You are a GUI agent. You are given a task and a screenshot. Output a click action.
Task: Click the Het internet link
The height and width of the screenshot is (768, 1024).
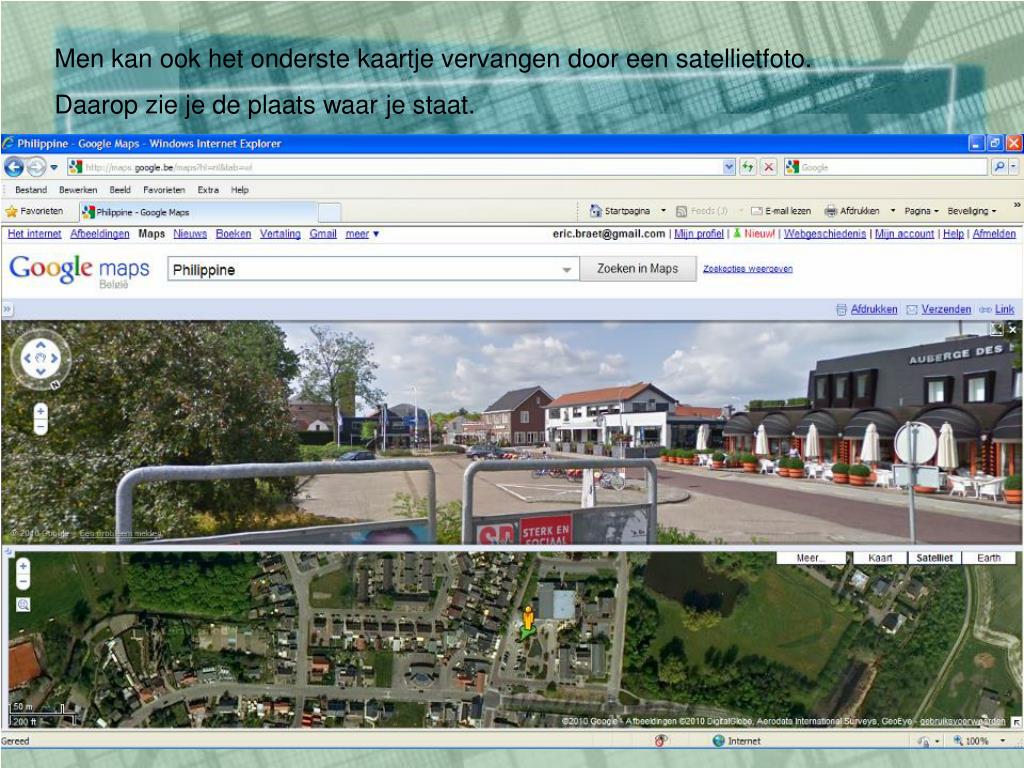(x=35, y=234)
